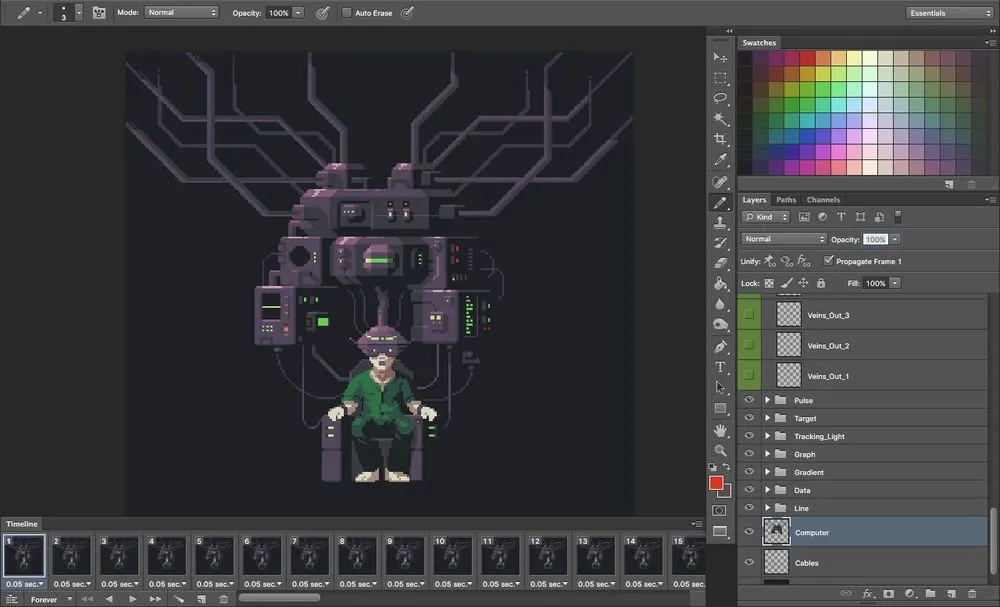Duplicate selected frame in Timeline

202,599
